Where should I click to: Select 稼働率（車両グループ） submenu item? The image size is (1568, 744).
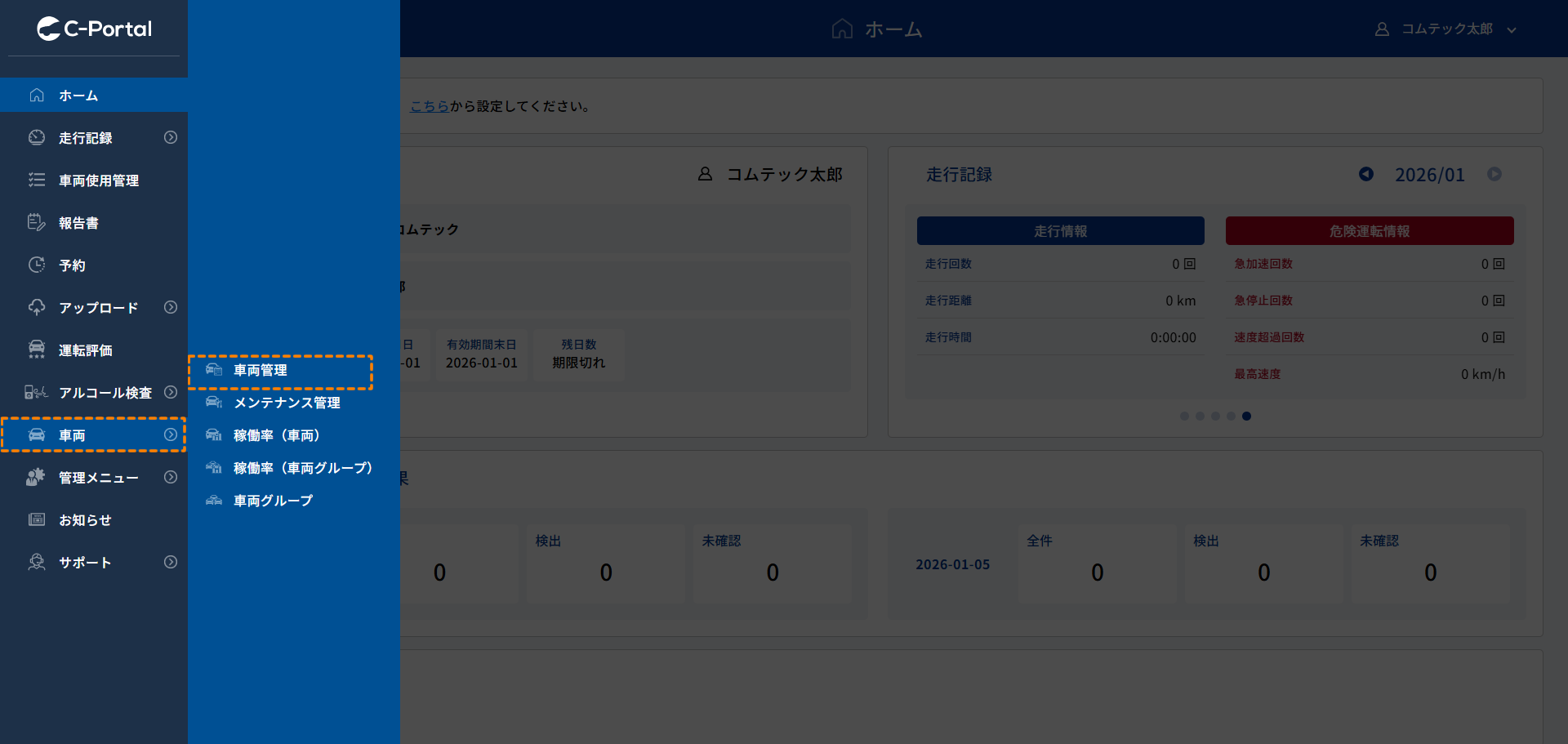302,468
